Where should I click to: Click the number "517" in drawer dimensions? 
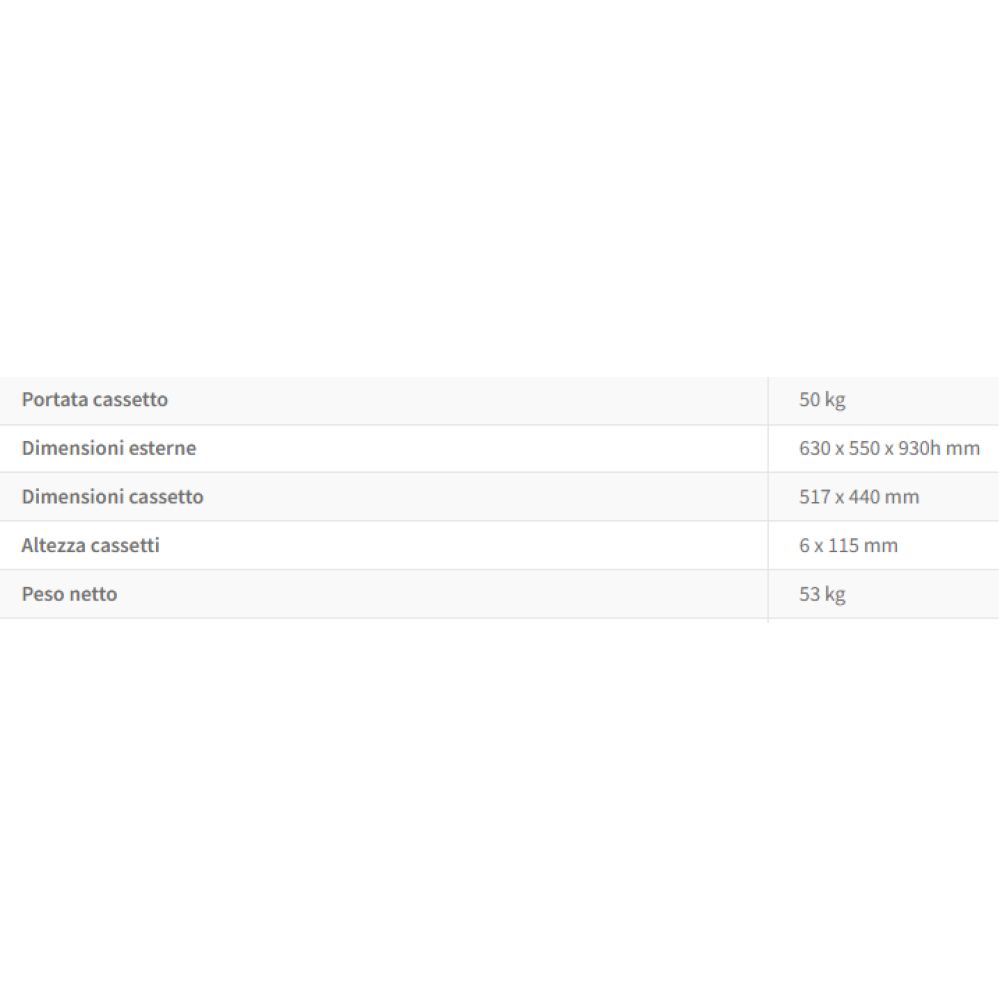click(815, 497)
